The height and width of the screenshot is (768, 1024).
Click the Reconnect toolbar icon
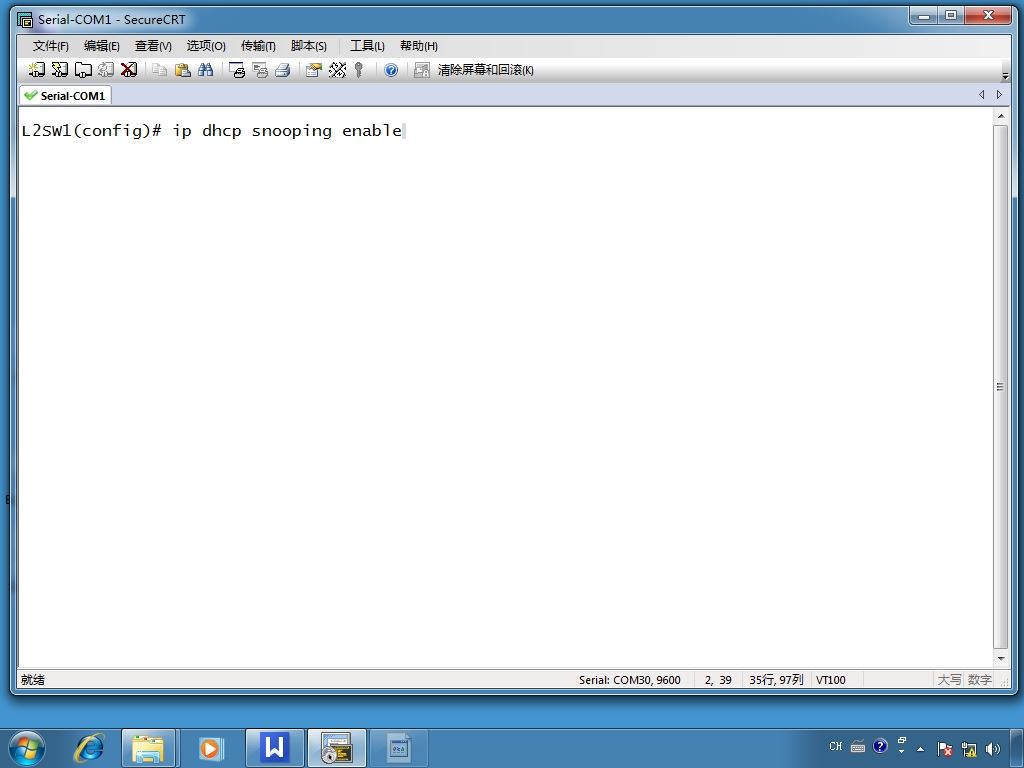[x=106, y=70]
